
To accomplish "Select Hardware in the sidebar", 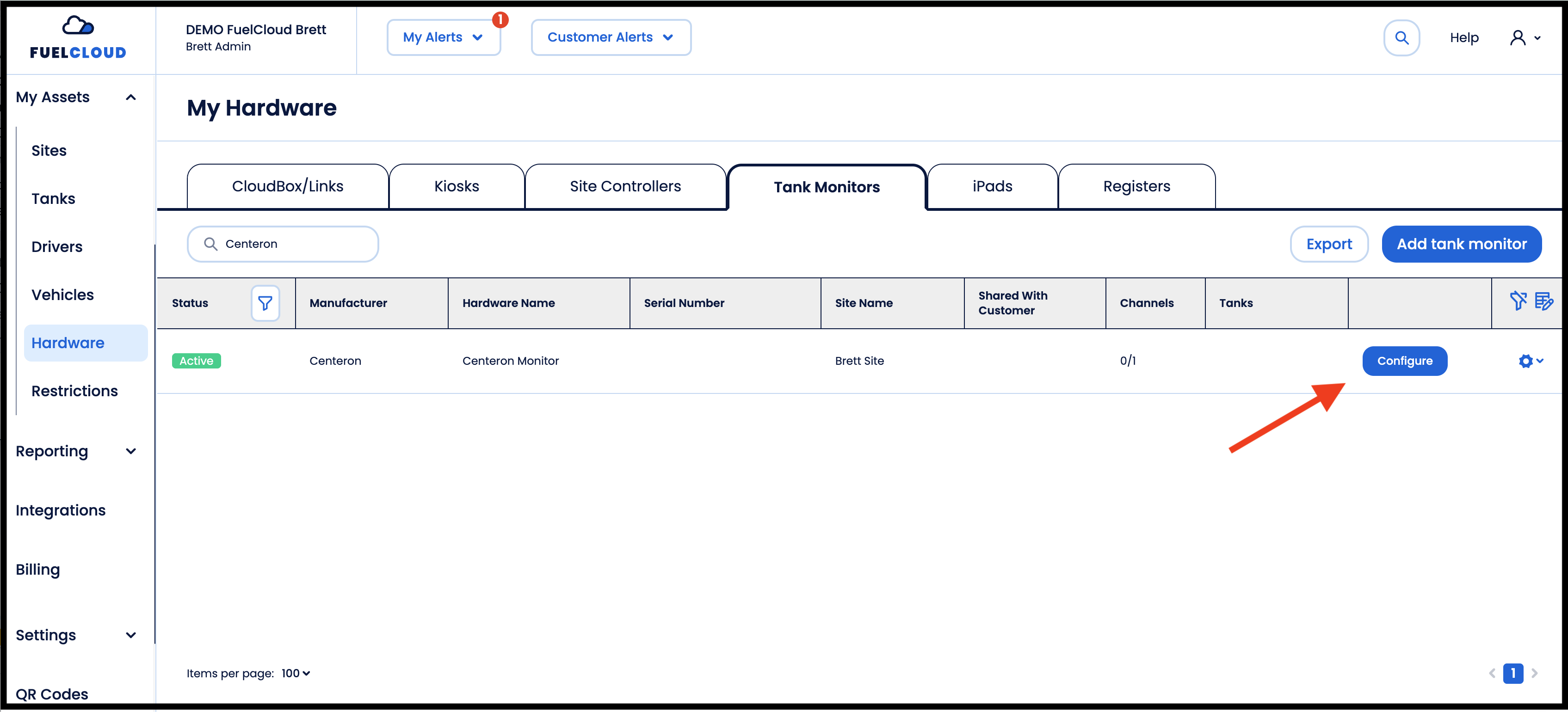I will click(x=86, y=343).
